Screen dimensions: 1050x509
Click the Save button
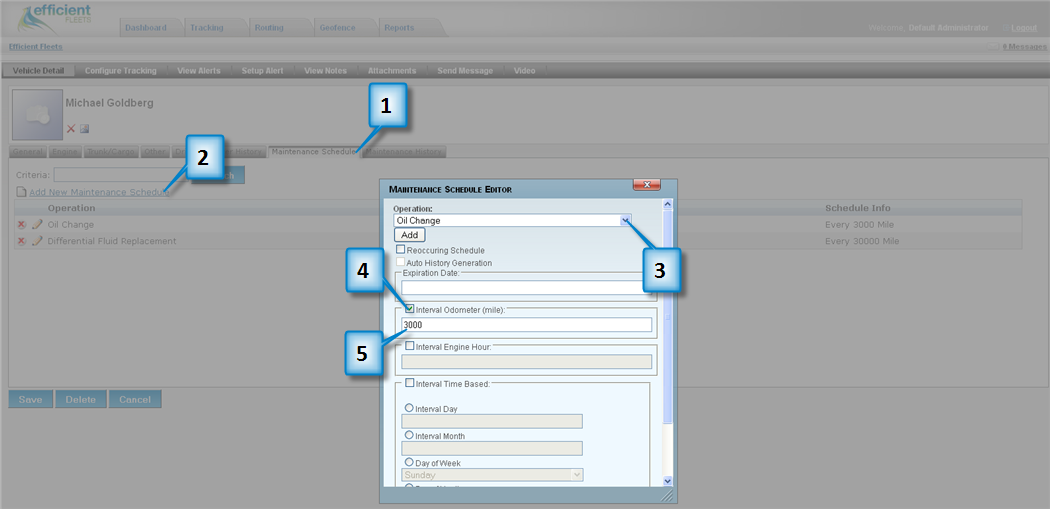click(30, 399)
